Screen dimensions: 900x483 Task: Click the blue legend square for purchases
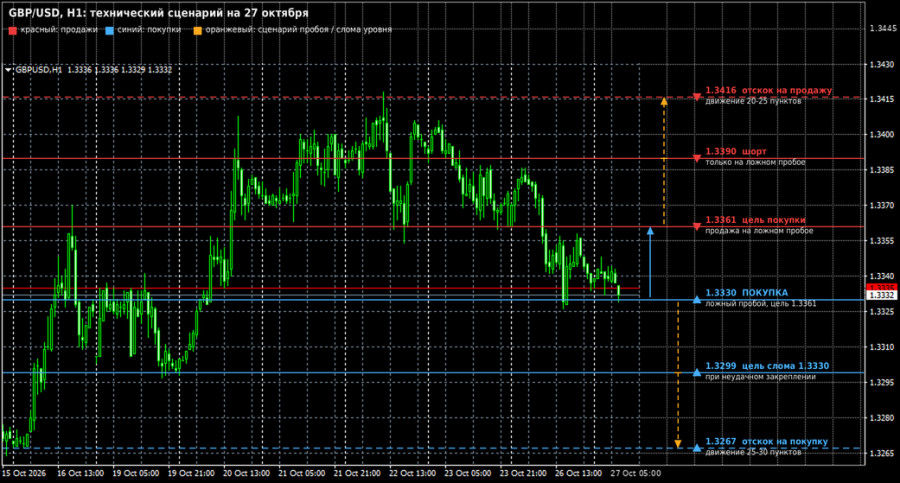[x=110, y=30]
